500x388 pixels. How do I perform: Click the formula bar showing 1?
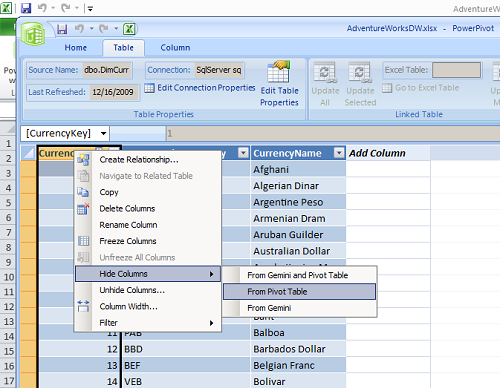[333, 133]
